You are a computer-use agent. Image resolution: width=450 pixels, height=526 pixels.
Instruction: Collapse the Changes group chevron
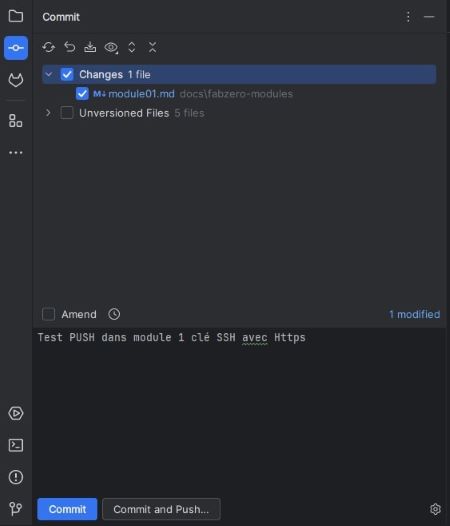point(49,74)
